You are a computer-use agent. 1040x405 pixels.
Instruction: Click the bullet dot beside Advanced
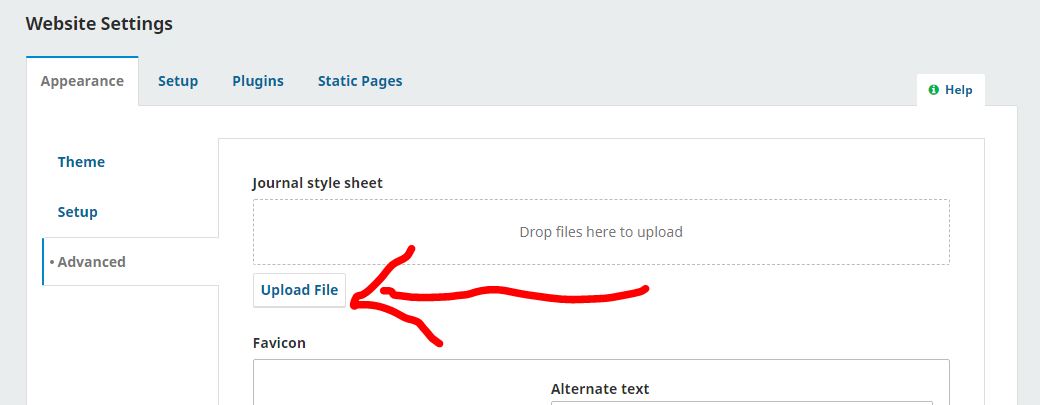(51, 262)
